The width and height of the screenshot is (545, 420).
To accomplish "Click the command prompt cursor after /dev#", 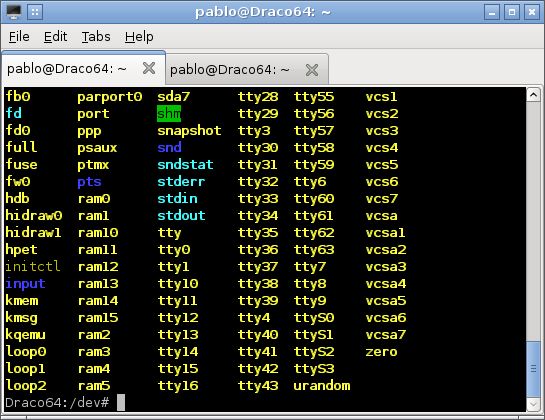I will (x=121, y=402).
